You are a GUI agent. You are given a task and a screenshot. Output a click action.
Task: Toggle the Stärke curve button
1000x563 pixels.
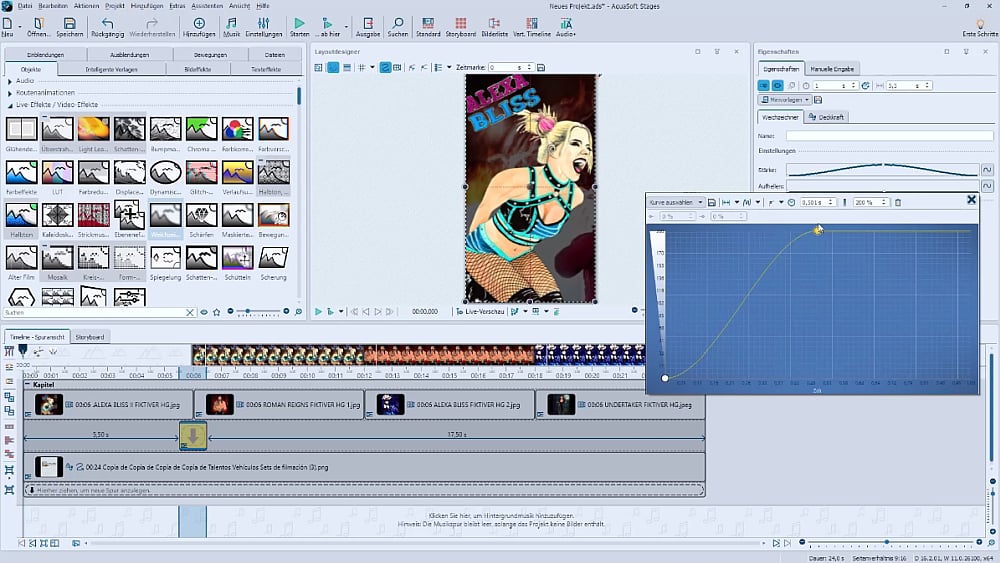(x=986, y=170)
